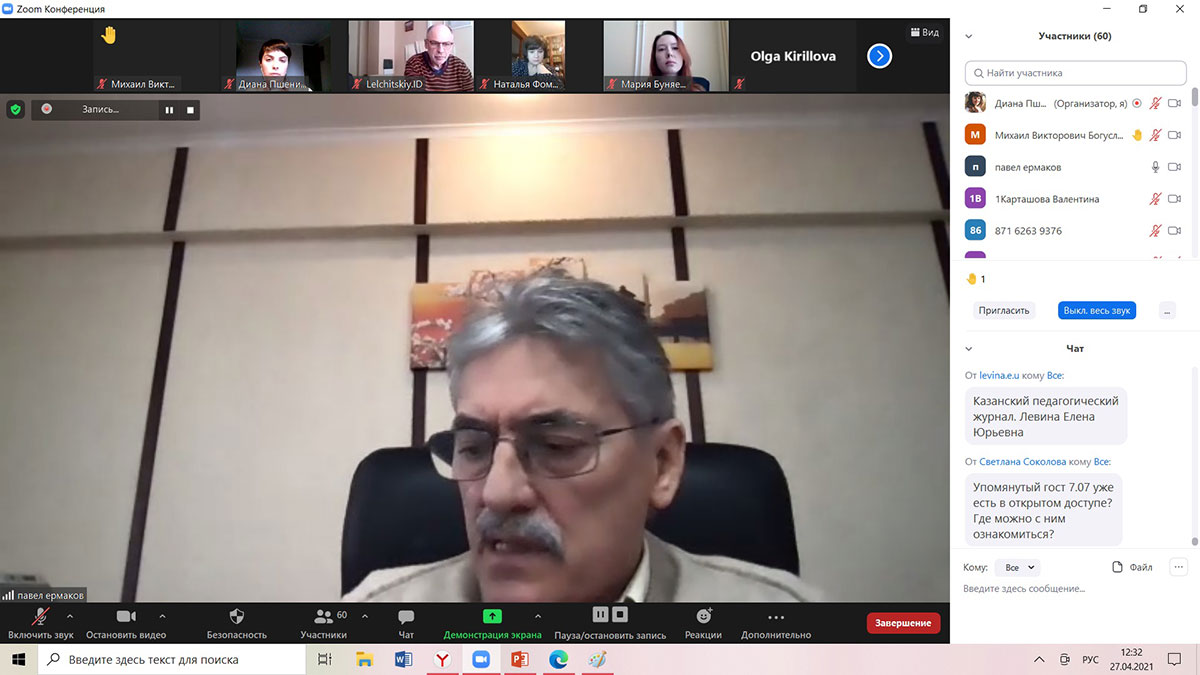Select Диана Пшени video thumbnail

283,58
